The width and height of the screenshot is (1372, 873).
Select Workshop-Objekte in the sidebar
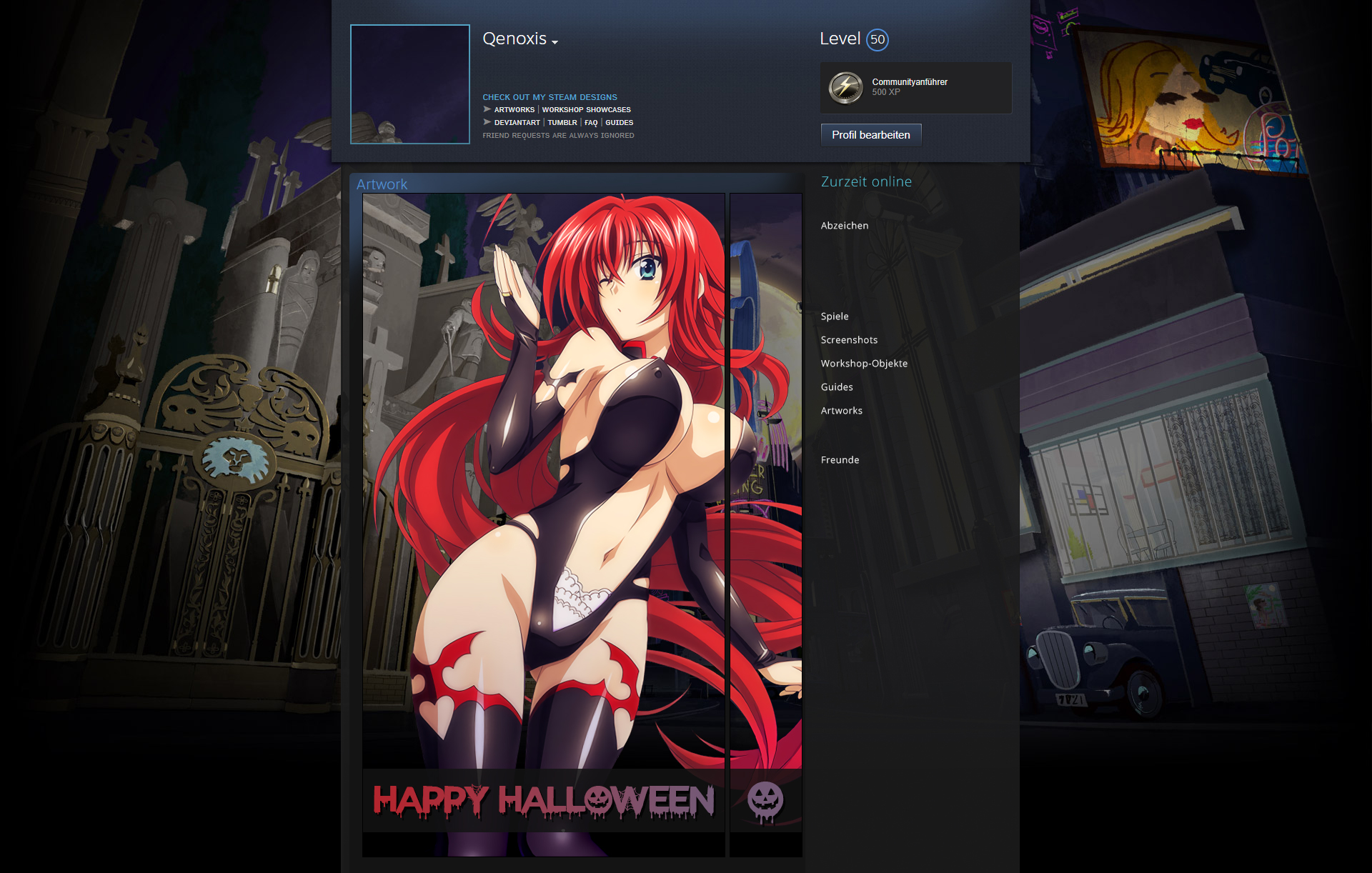tap(863, 364)
